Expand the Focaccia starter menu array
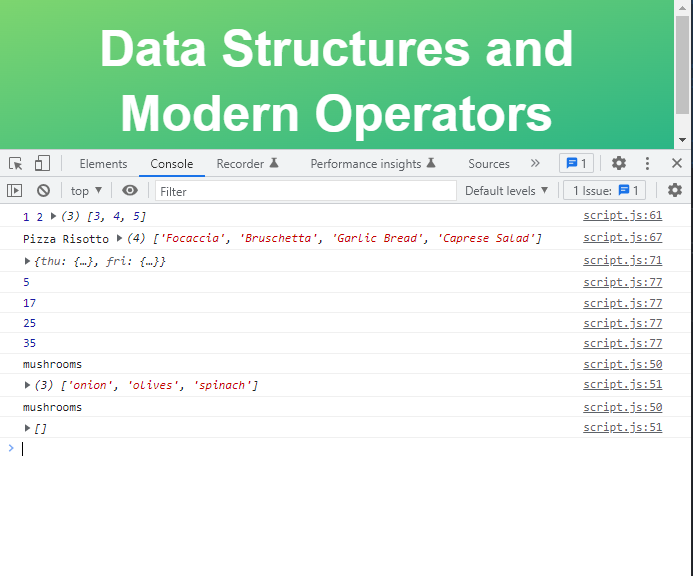The image size is (693, 576). click(119, 238)
